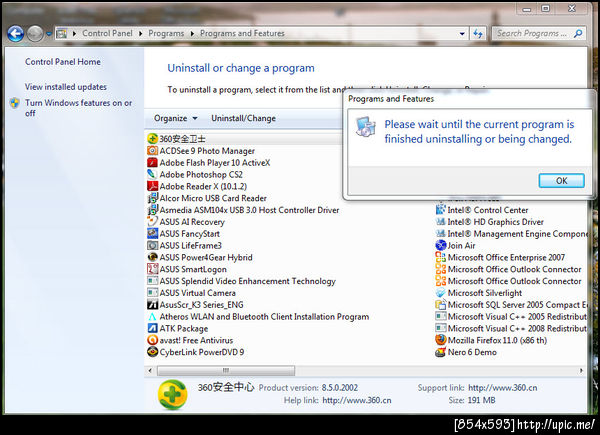Open the recent pages dropdown beside Forward

tap(49, 34)
